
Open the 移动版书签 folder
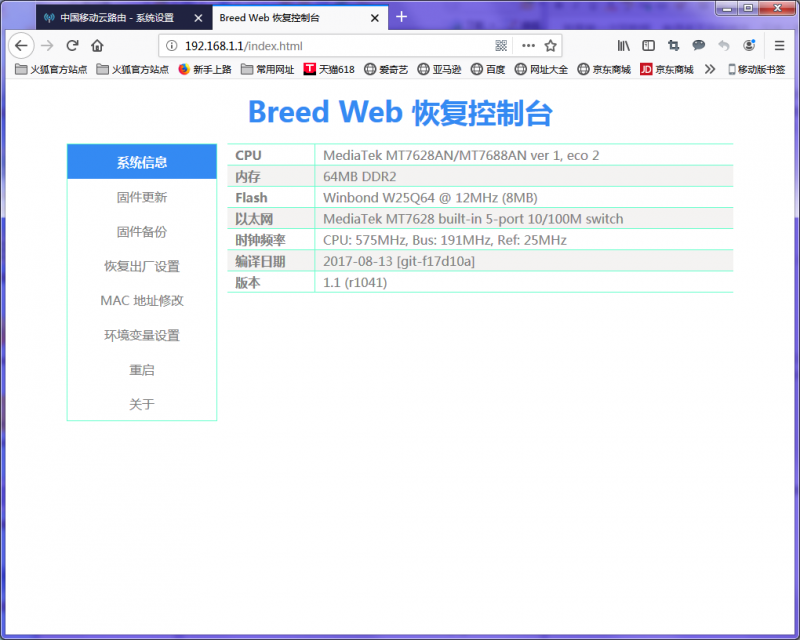coord(756,69)
